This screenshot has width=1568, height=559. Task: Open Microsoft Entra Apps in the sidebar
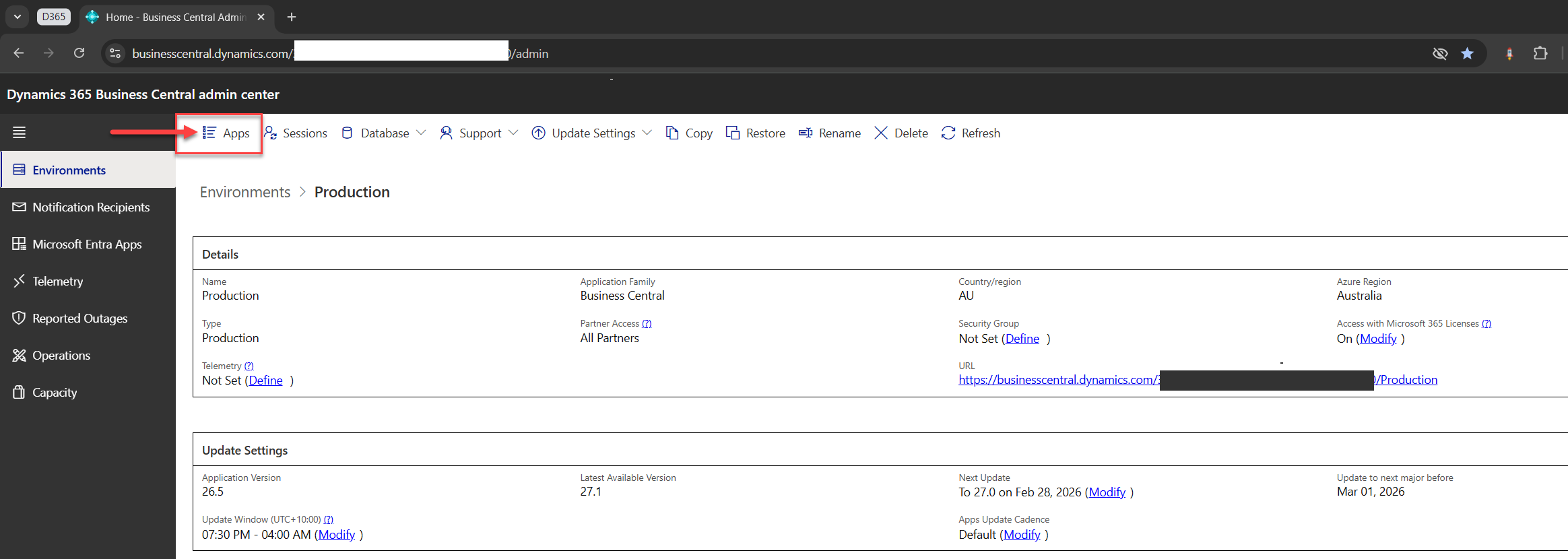(88, 244)
